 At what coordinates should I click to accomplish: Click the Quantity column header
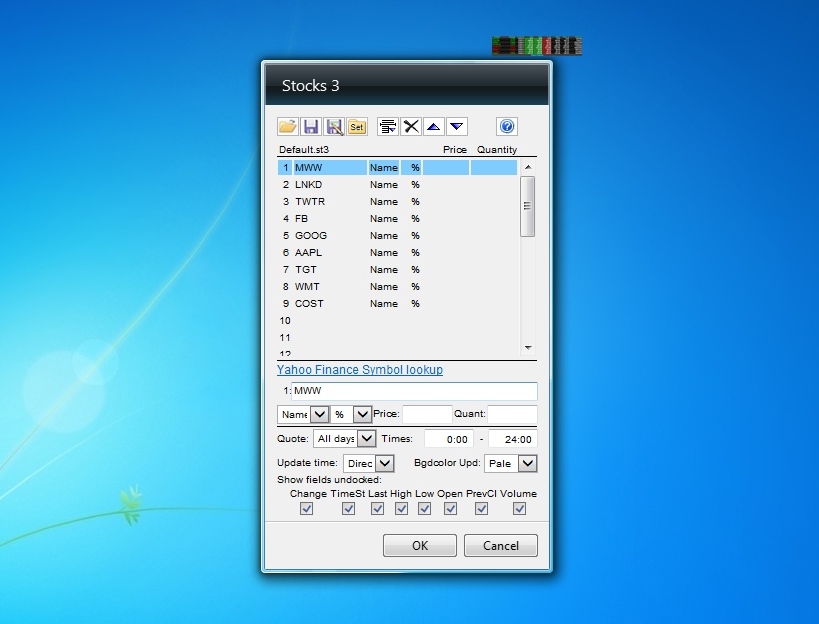[x=497, y=150]
